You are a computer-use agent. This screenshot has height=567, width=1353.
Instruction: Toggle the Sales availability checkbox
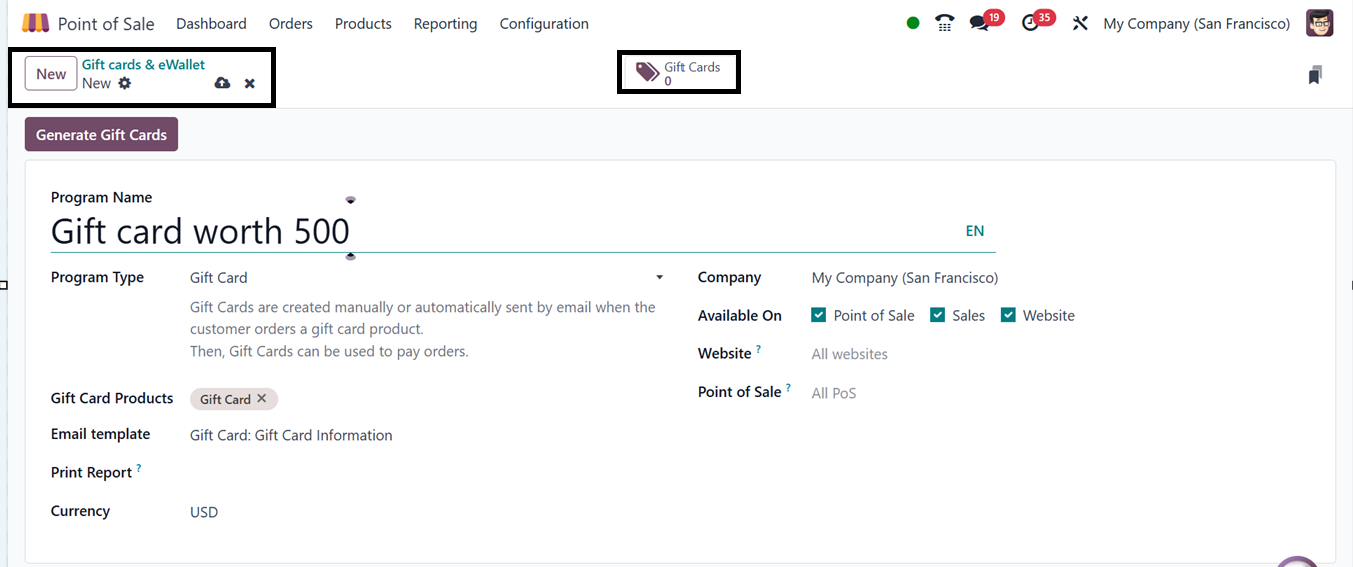pyautogui.click(x=938, y=315)
